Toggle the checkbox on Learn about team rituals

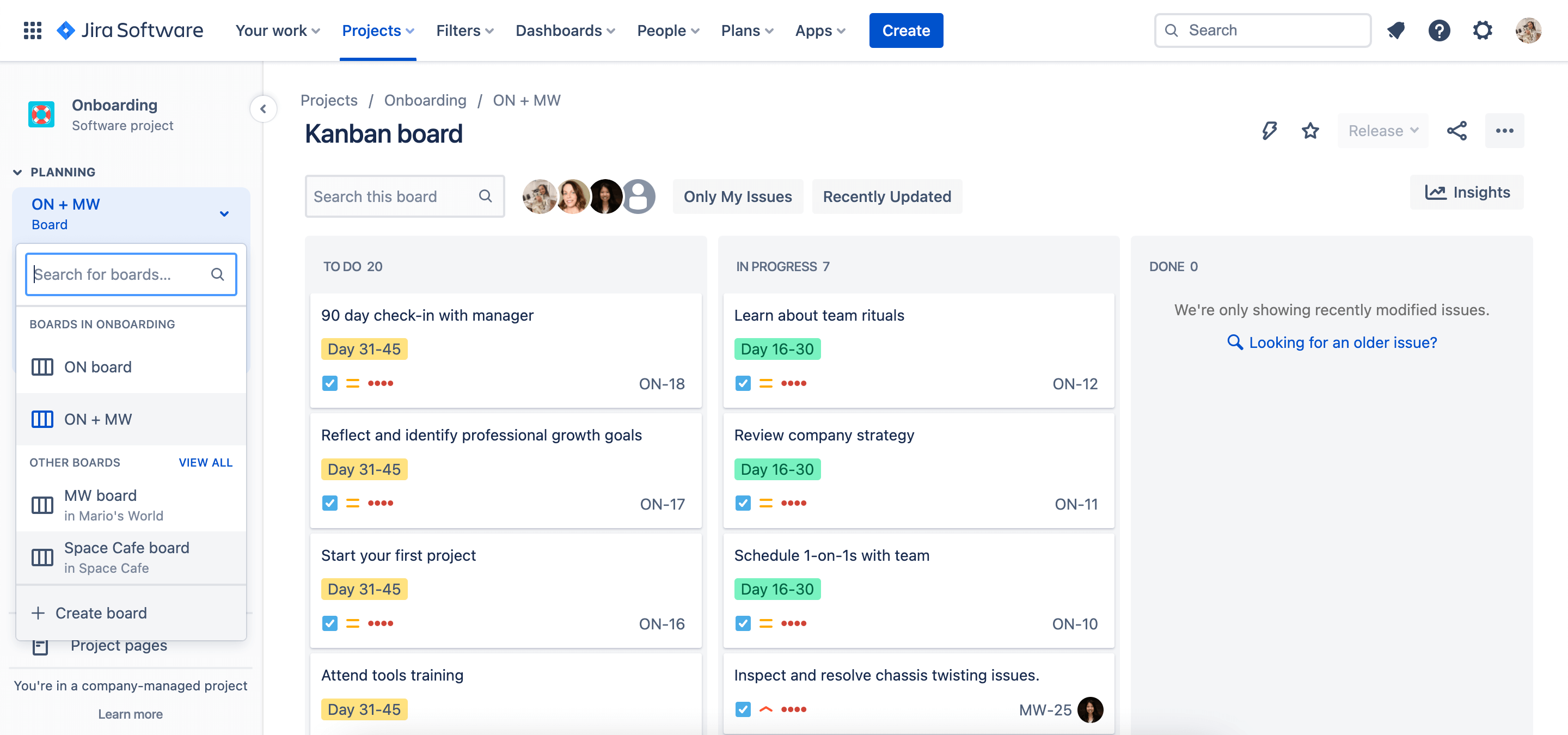coord(743,383)
